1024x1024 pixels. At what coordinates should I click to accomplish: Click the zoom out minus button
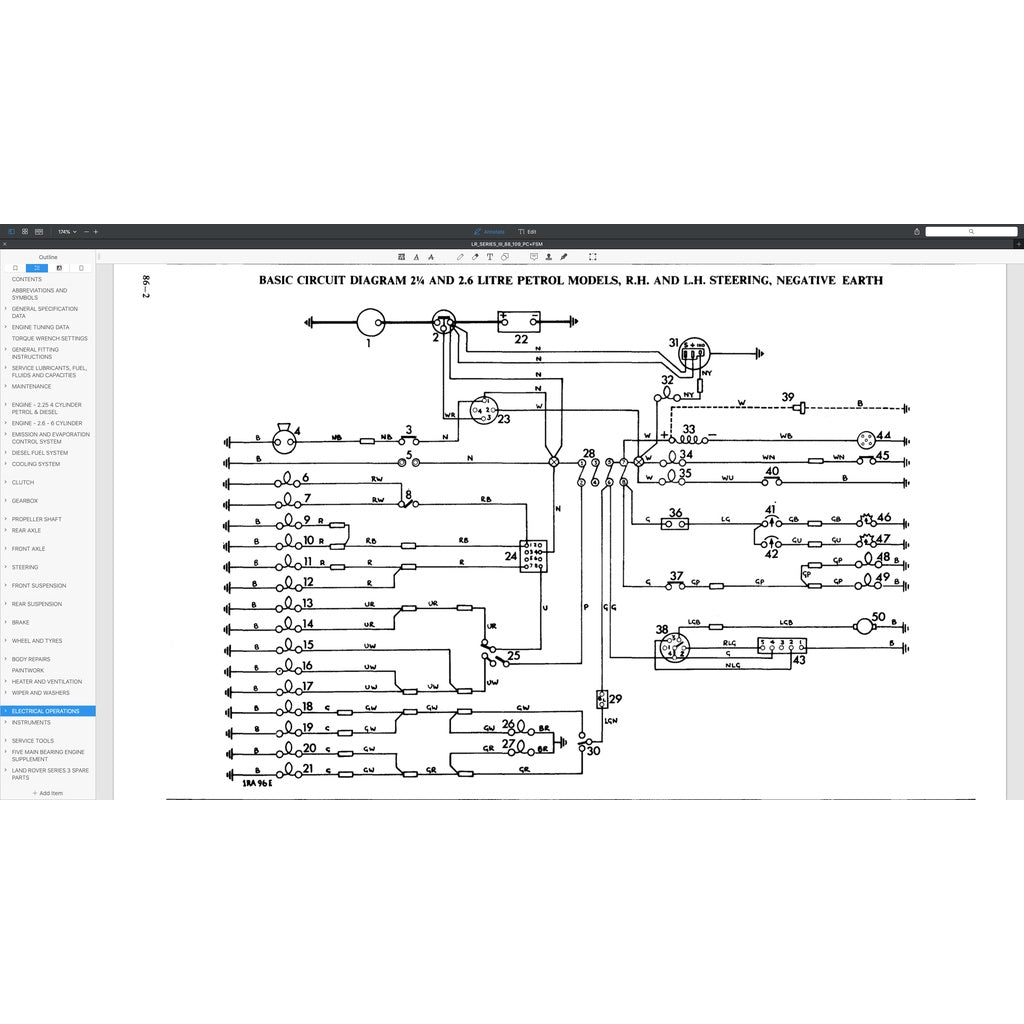pos(86,231)
